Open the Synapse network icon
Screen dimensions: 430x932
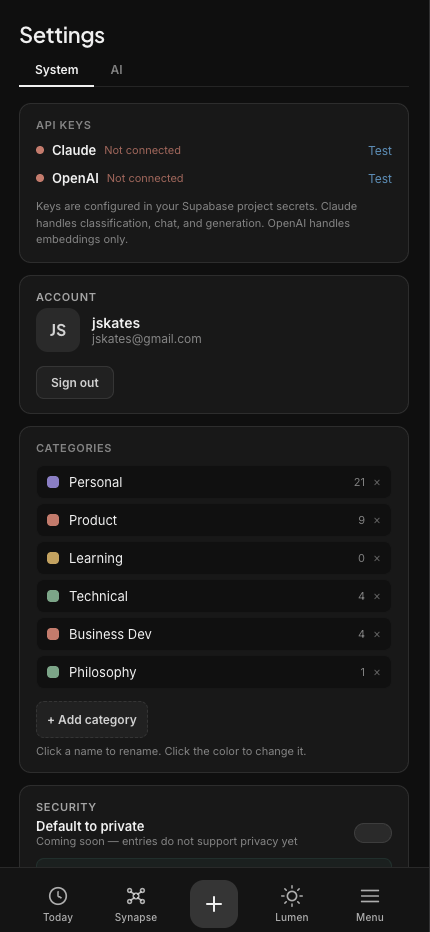point(136,896)
